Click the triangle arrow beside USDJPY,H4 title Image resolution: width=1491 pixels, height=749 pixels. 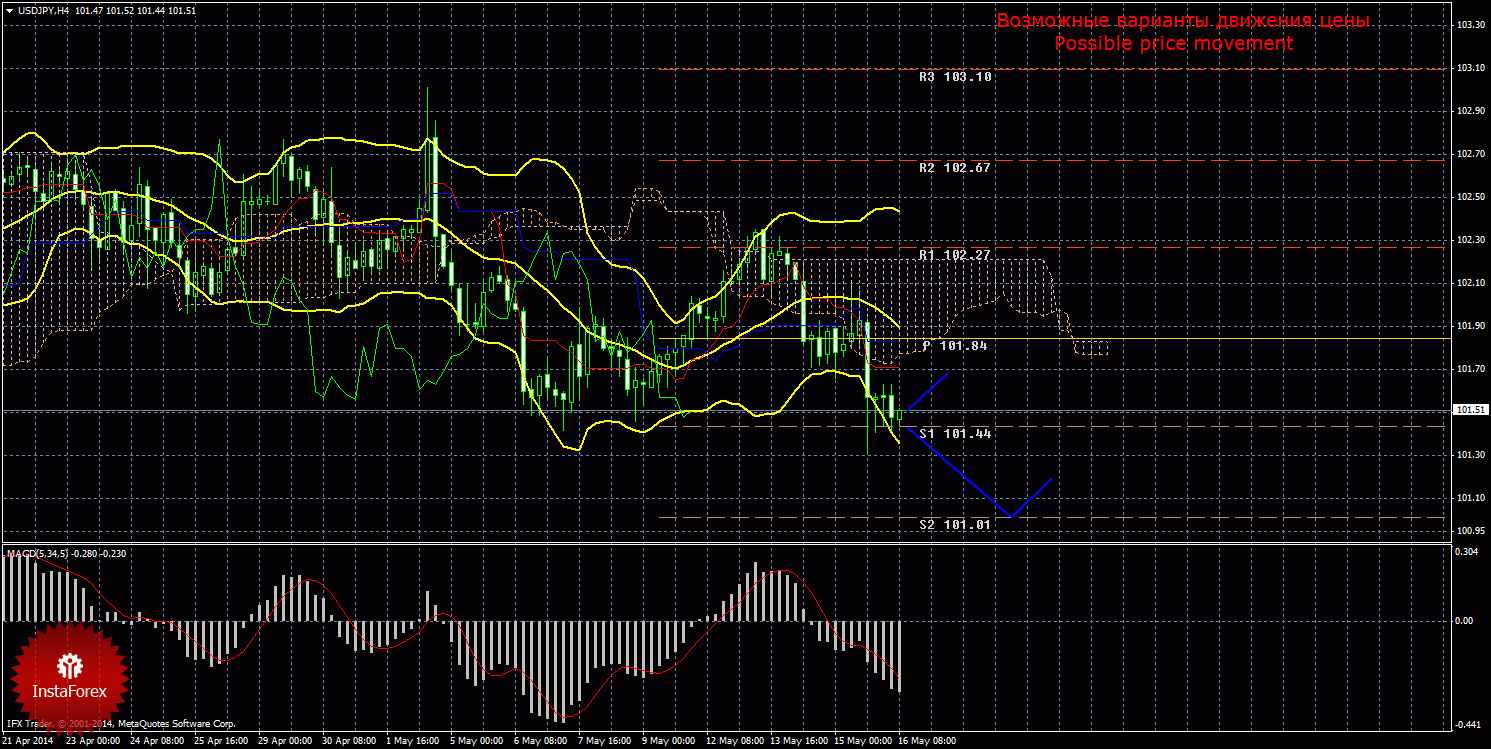point(8,10)
